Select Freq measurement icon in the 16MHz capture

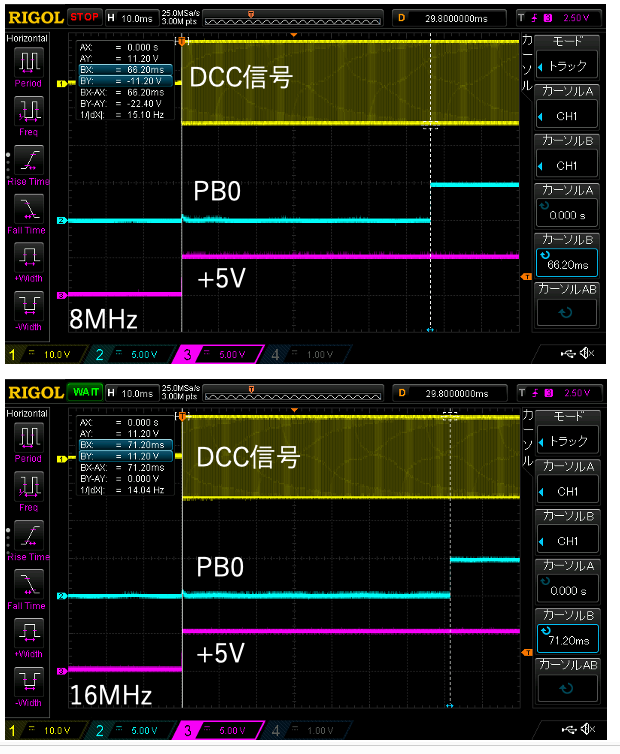pos(29,487)
